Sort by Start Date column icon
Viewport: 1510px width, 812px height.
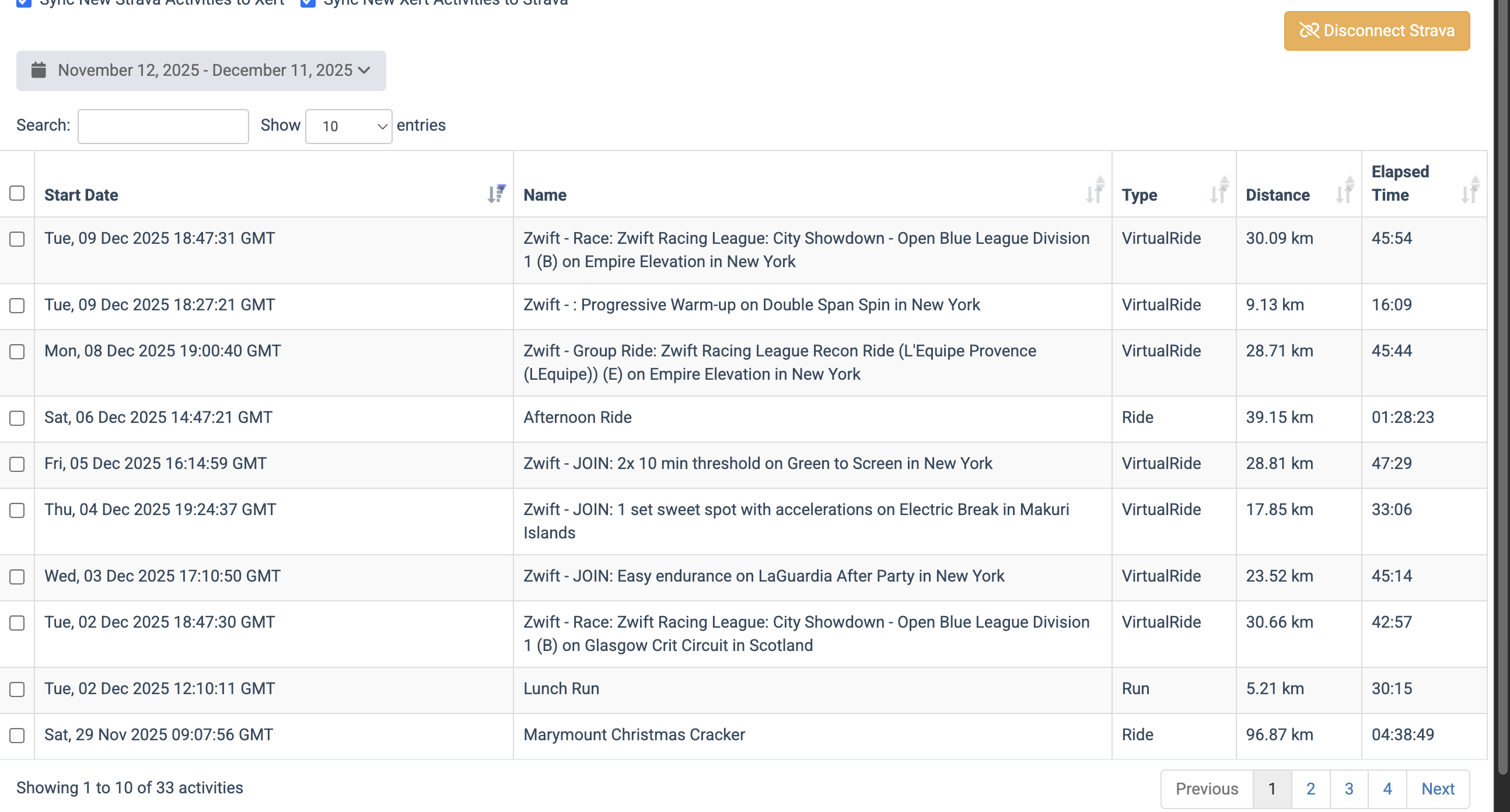click(496, 193)
